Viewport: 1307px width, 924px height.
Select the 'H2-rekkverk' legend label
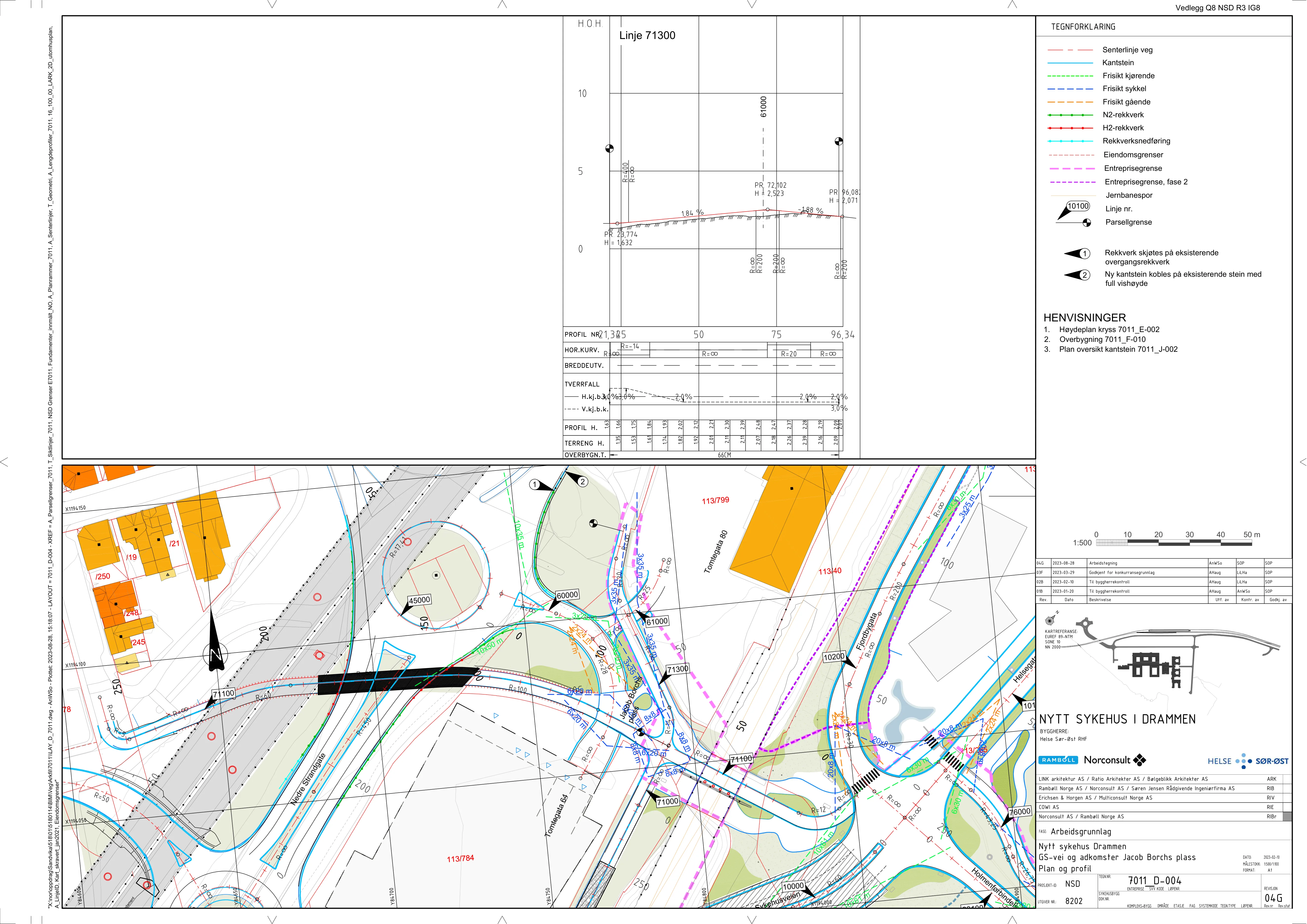pos(1123,128)
